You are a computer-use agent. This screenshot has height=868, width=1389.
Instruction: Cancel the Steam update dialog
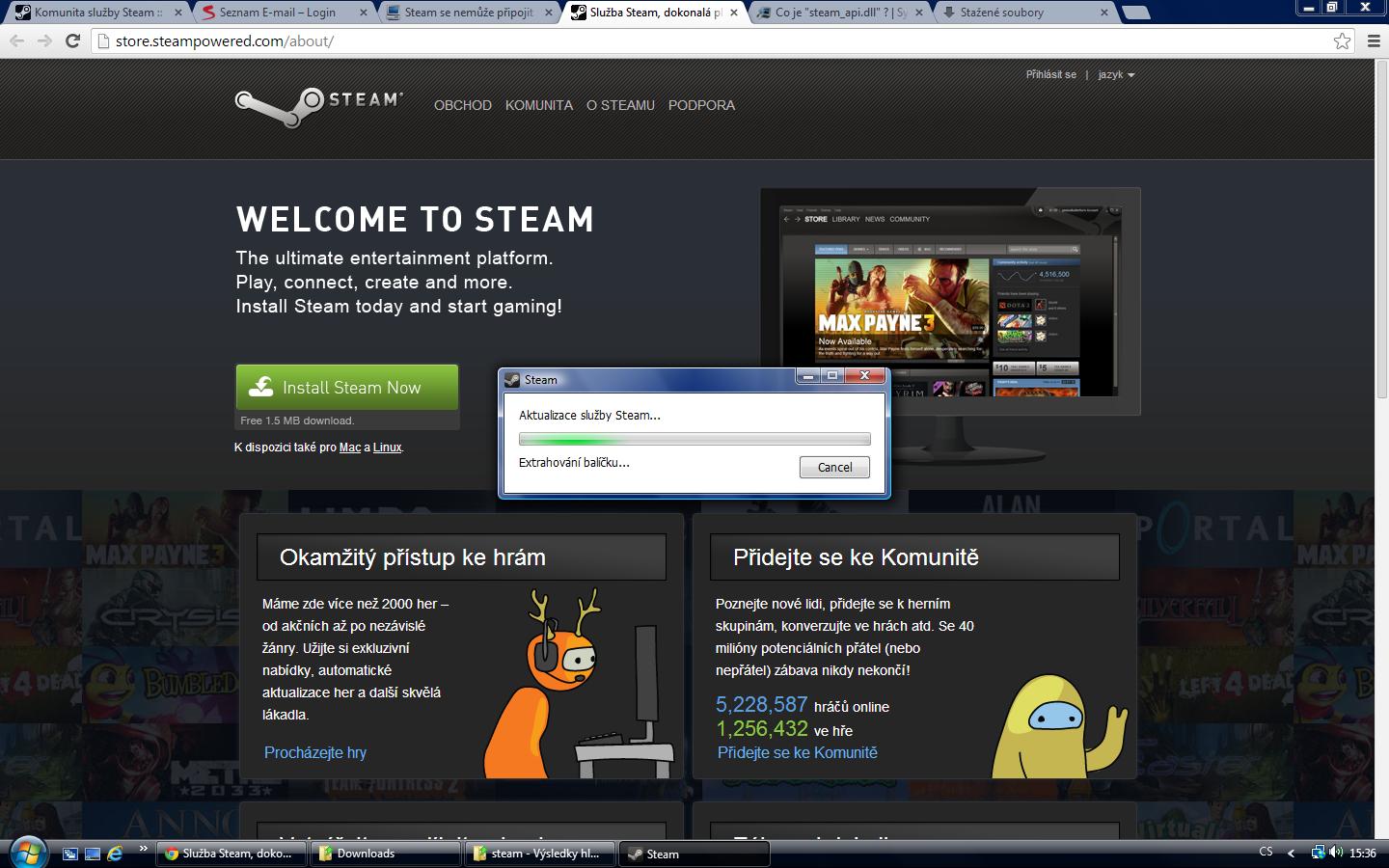coord(834,467)
